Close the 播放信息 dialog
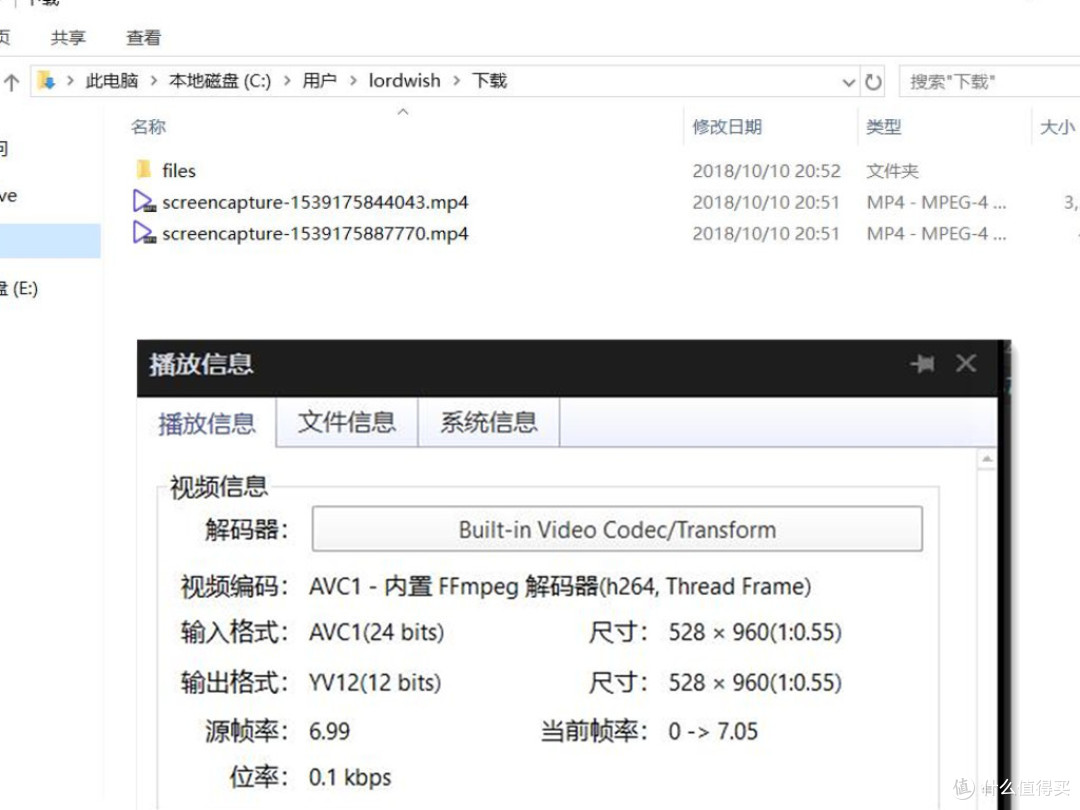The height and width of the screenshot is (810, 1080). click(966, 363)
